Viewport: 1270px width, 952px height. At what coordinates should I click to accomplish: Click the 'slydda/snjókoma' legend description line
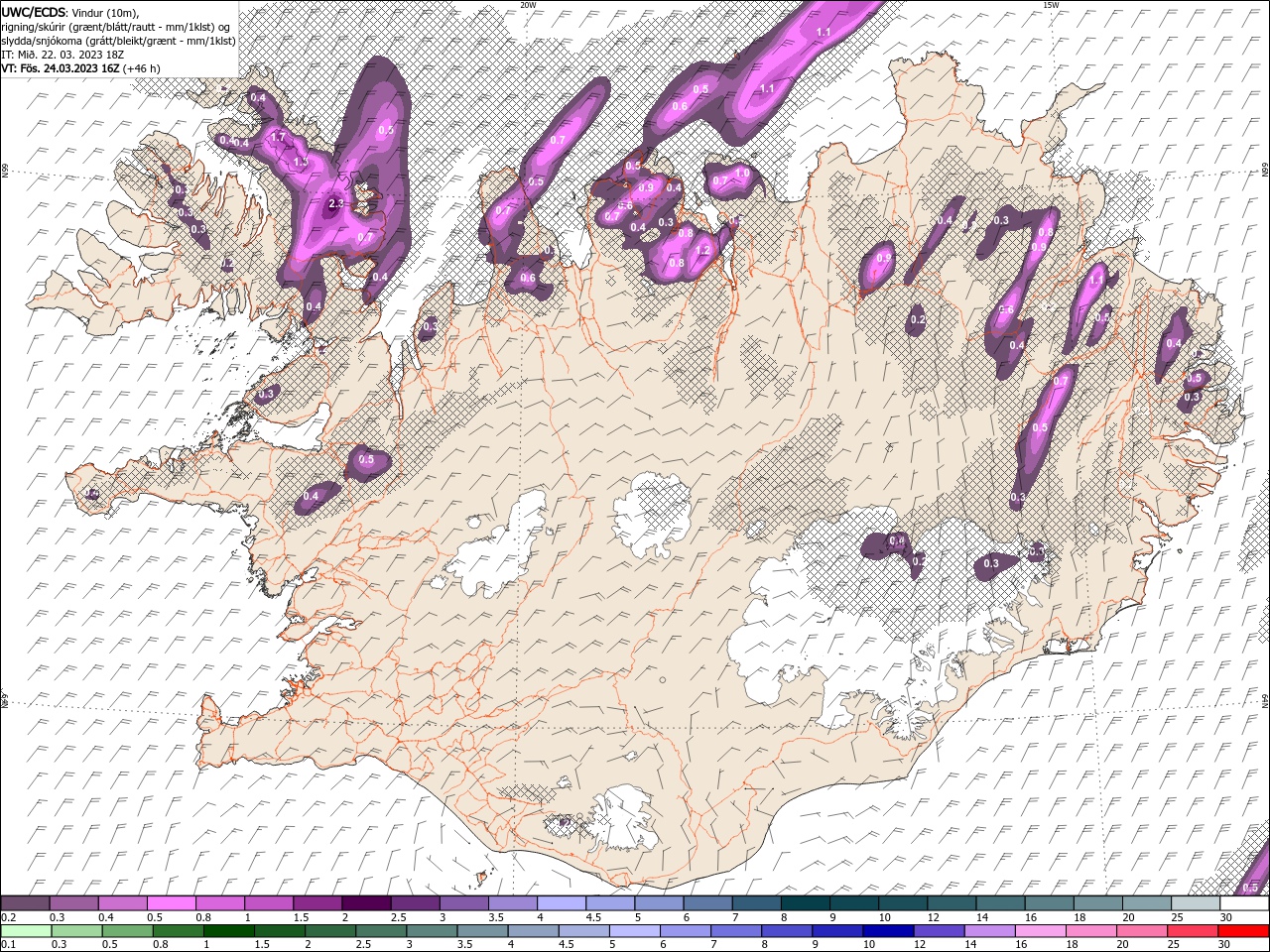click(117, 41)
